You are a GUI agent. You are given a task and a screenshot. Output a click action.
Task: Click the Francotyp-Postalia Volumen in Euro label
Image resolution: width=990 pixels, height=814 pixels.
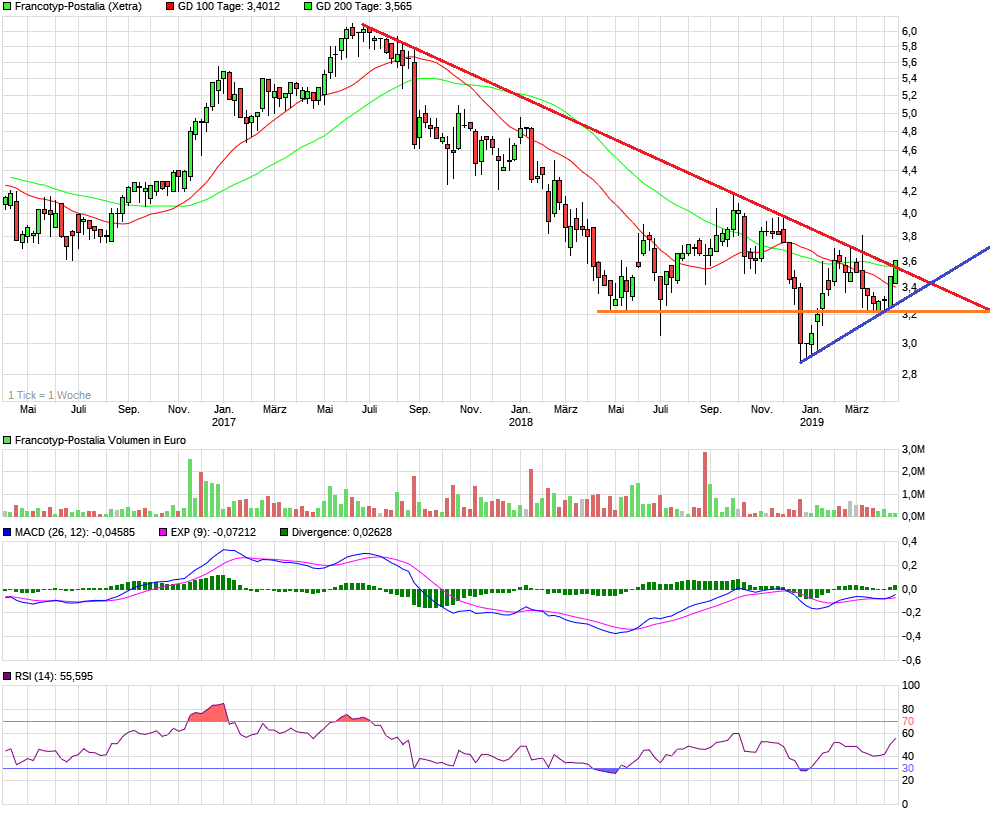[100, 440]
